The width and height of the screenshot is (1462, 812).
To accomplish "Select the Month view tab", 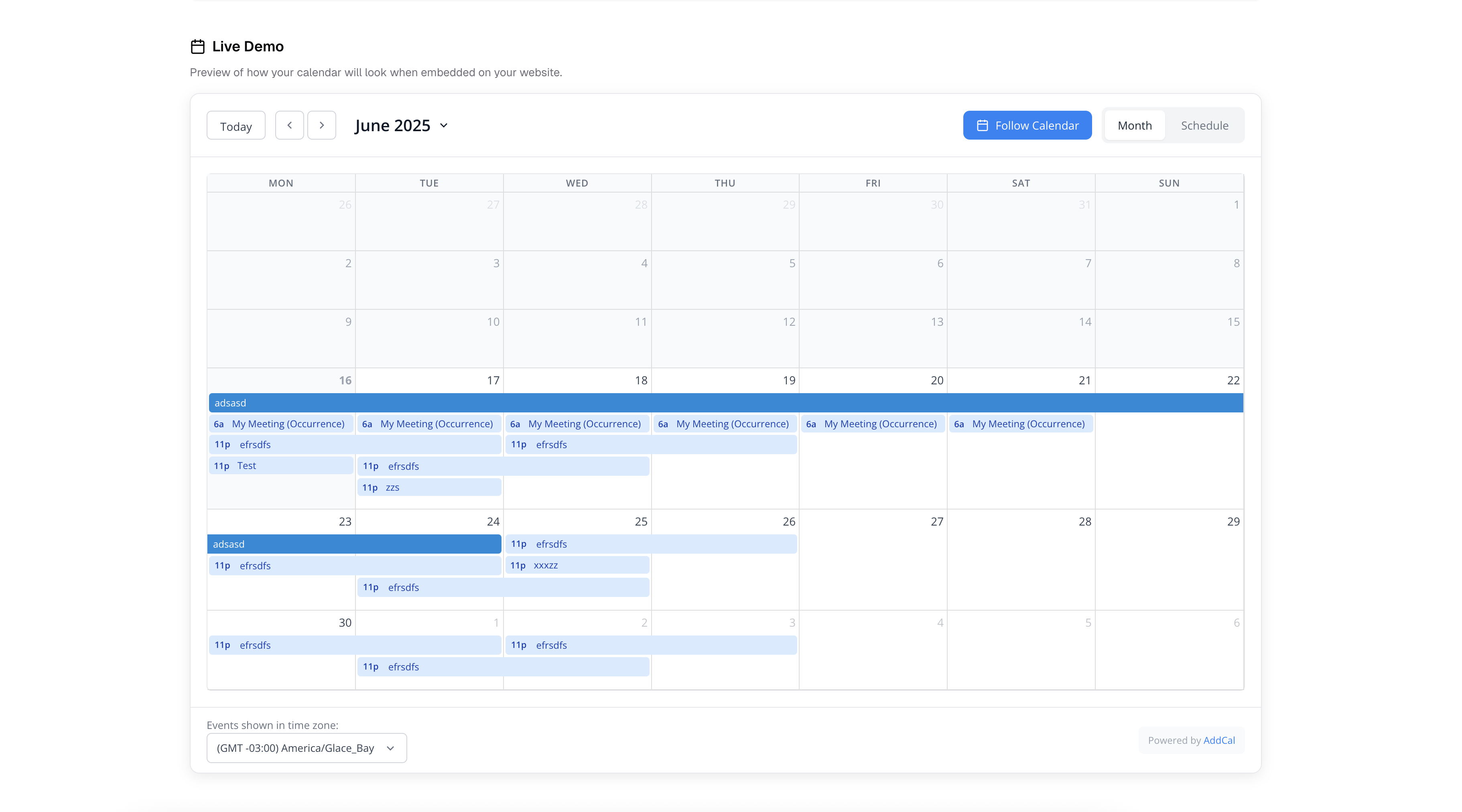I will click(x=1134, y=125).
